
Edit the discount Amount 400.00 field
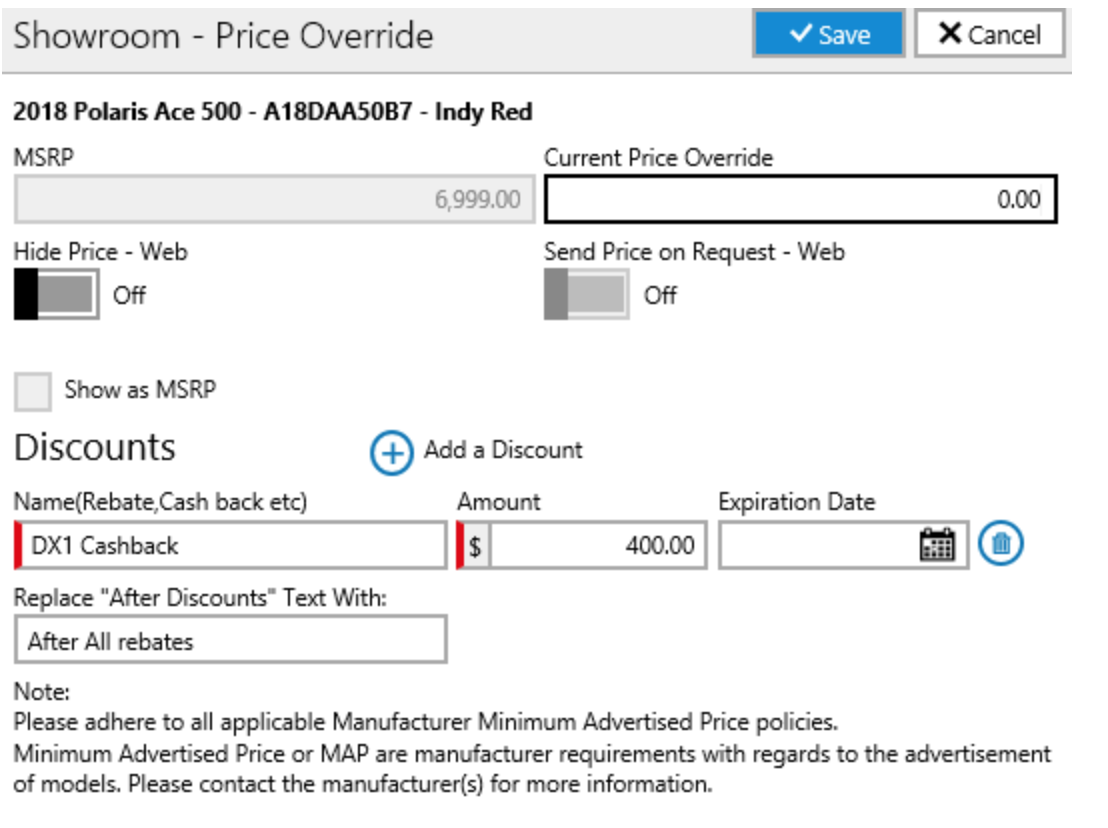pos(599,545)
